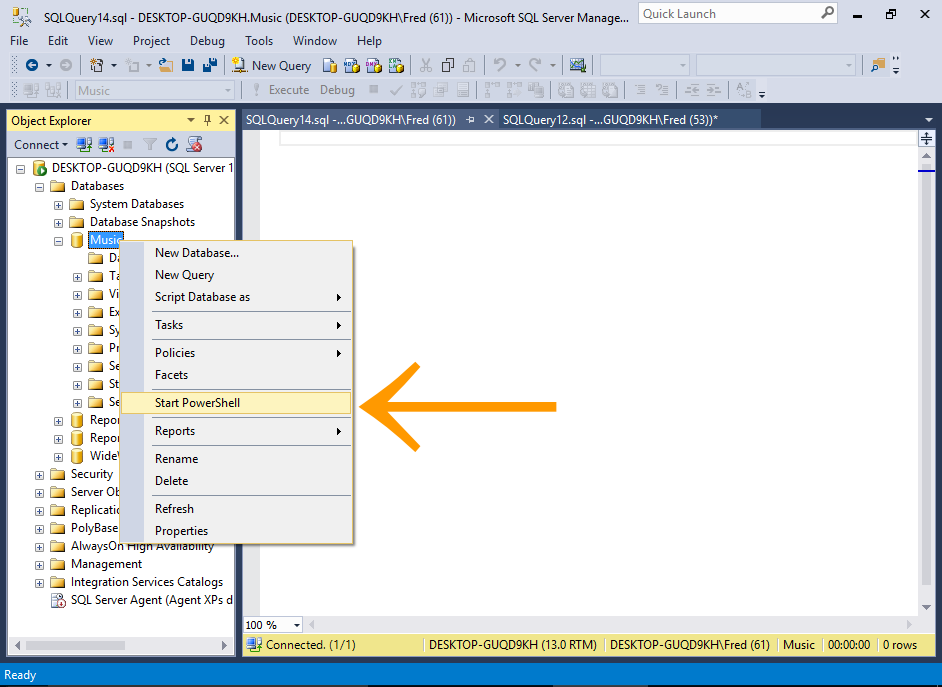Click the Save All toolbar icon
This screenshot has width=942, height=687.
210,65
